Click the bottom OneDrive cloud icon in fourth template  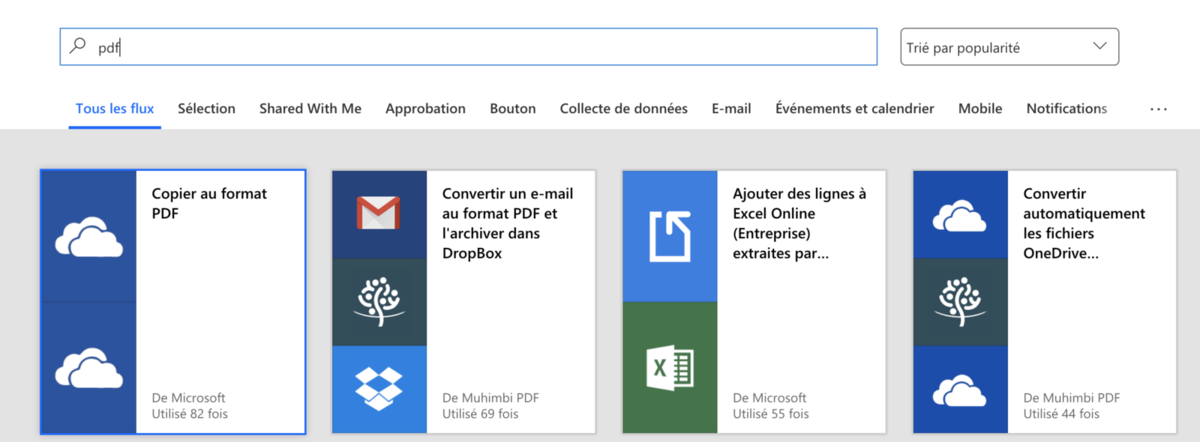960,388
